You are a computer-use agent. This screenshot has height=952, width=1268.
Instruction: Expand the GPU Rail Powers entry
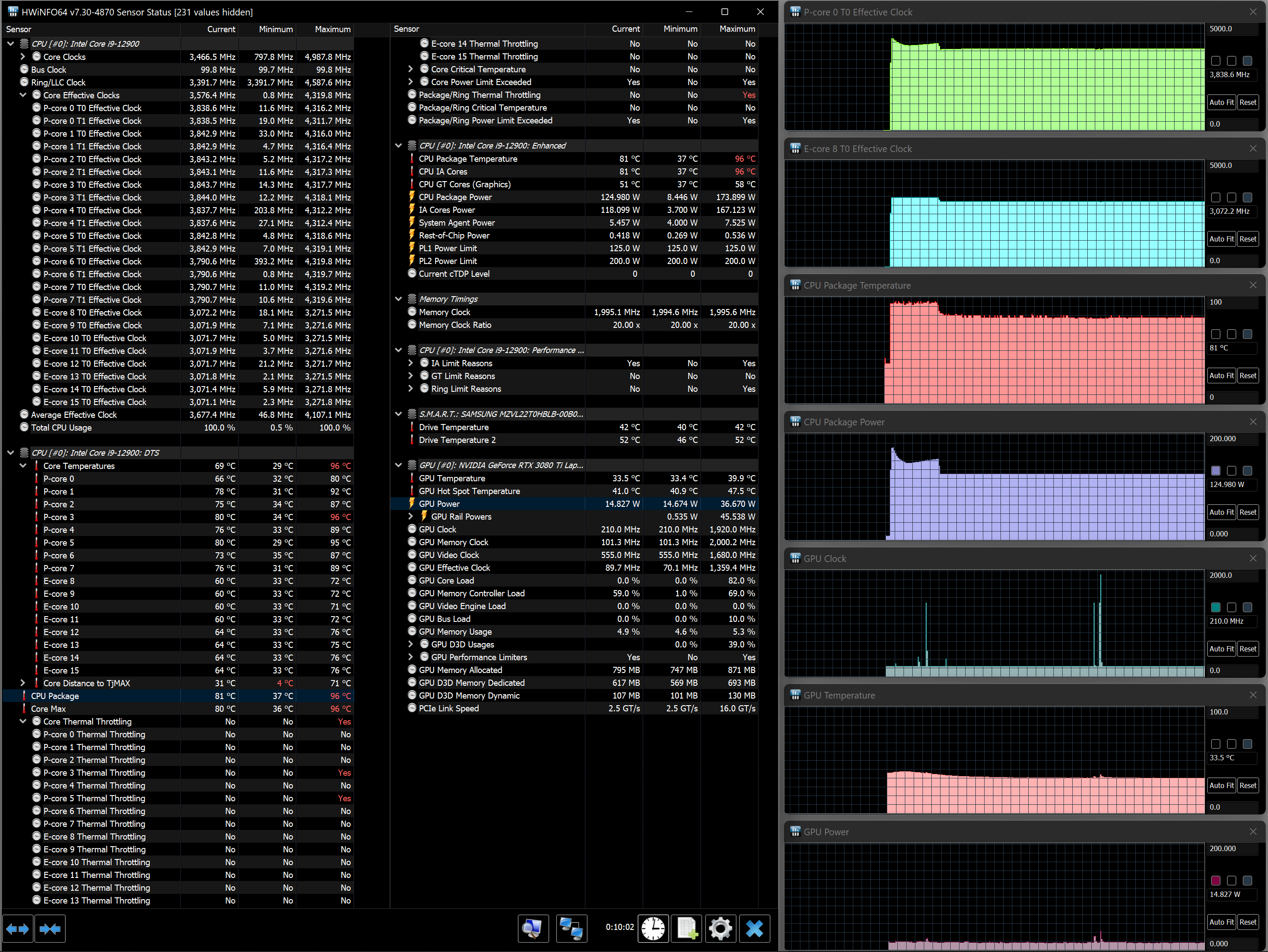tap(410, 517)
